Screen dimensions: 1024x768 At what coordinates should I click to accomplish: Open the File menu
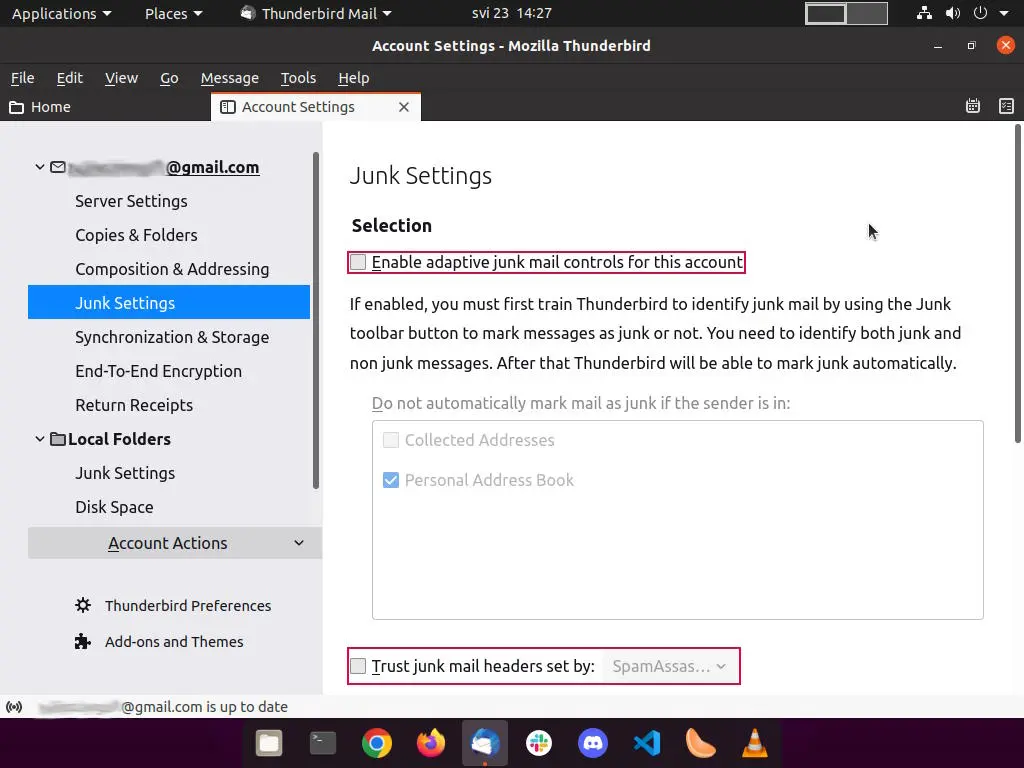(22, 78)
